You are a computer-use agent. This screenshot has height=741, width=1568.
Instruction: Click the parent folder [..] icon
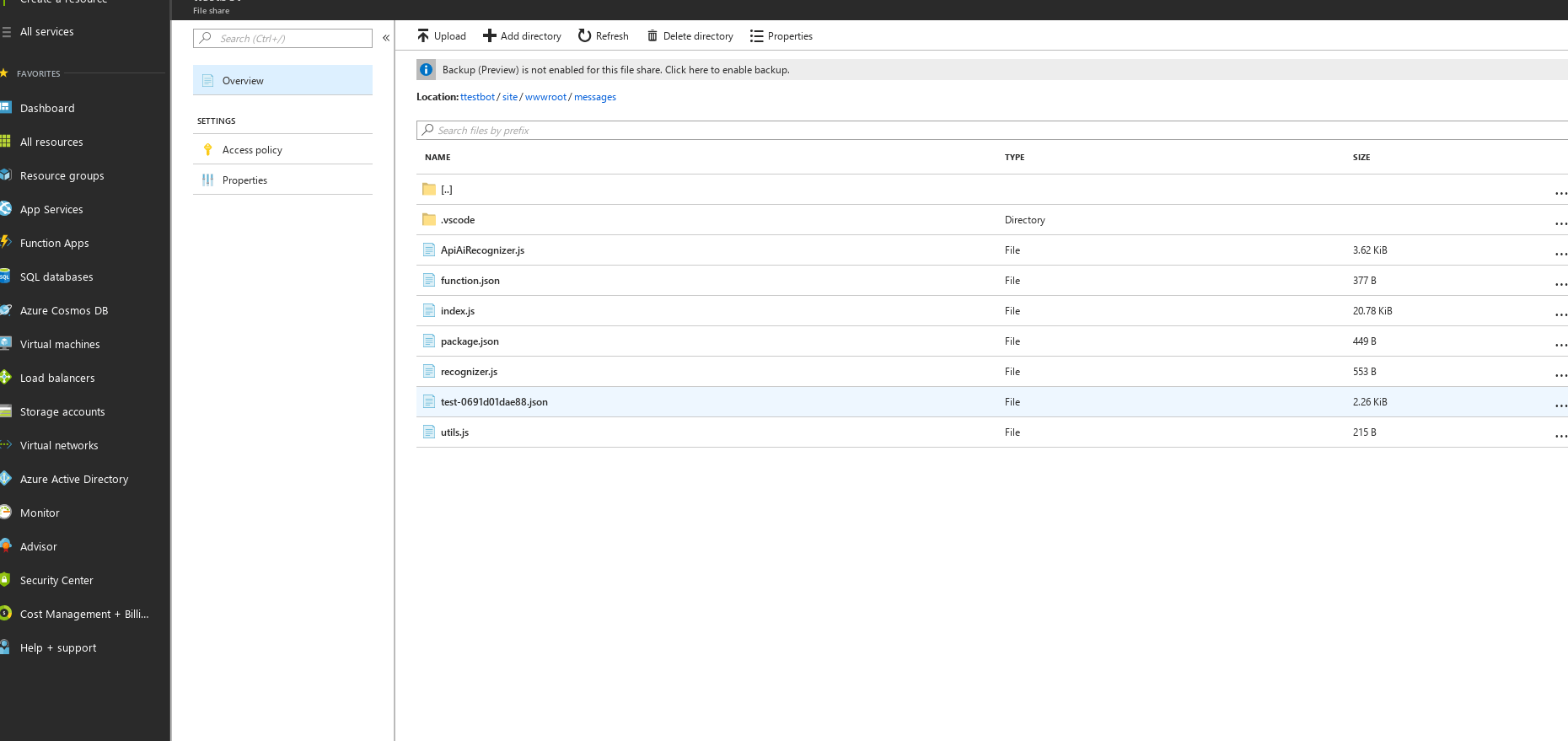(429, 189)
